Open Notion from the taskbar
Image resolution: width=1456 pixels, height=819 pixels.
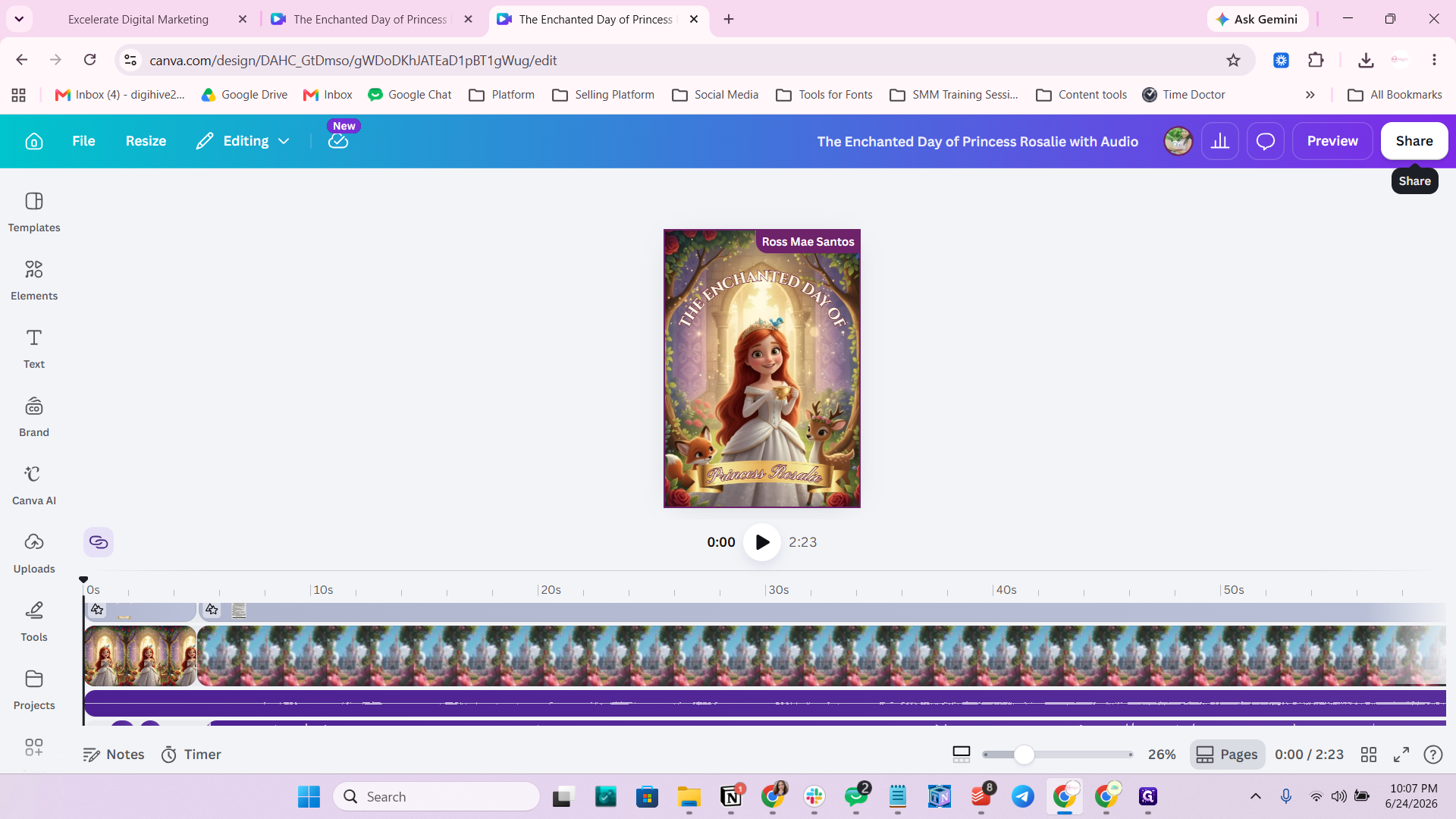point(731,796)
